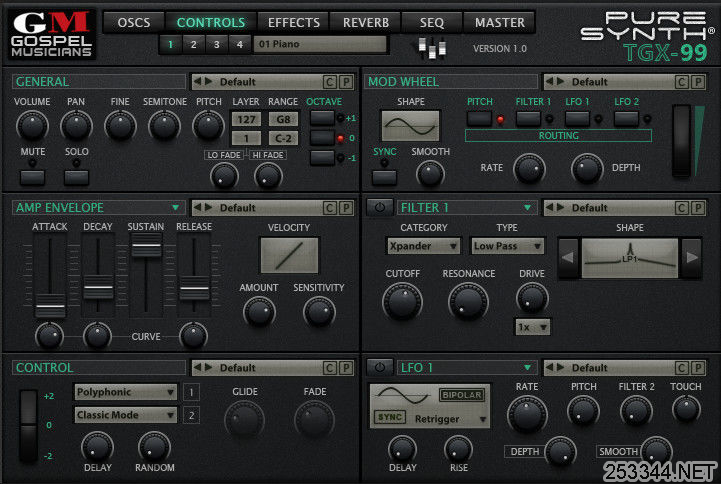Paste the LFO 1 preset with P

[698, 368]
